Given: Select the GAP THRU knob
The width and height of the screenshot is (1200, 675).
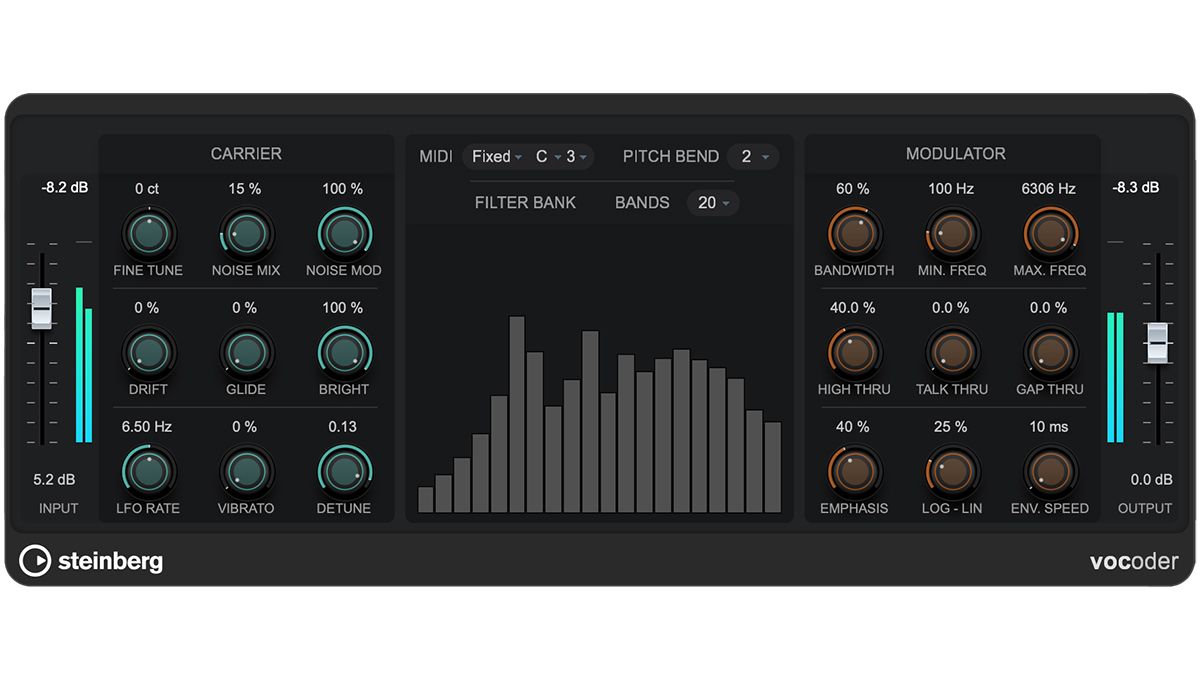Looking at the screenshot, I should point(1050,353).
